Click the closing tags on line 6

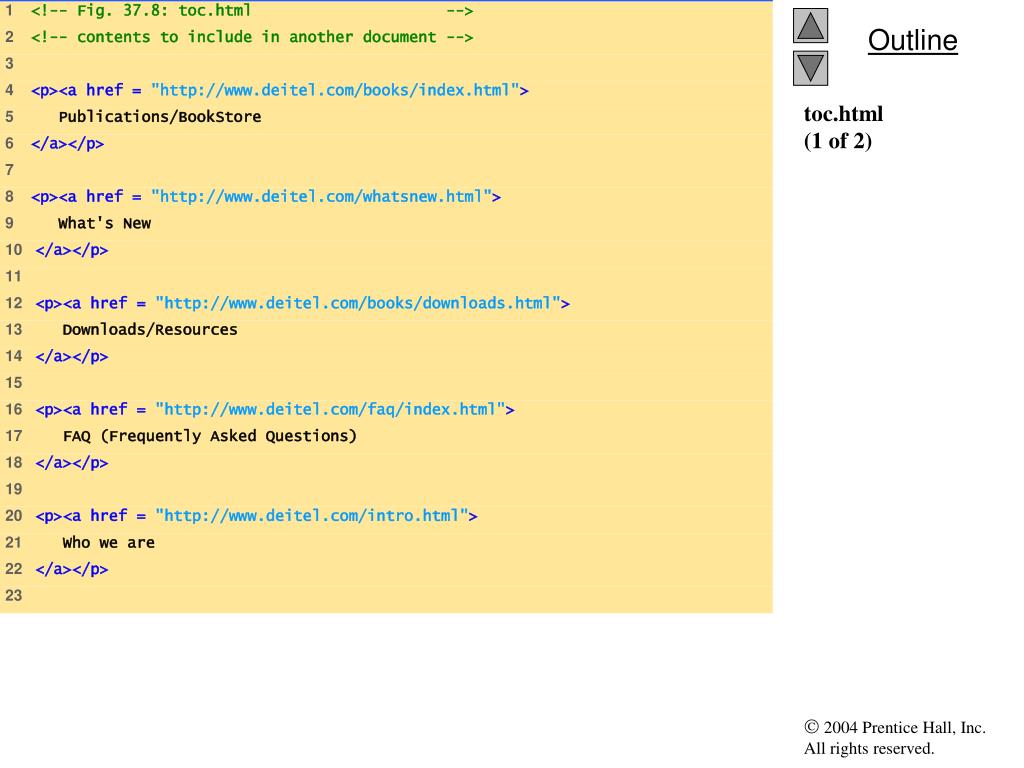tap(67, 144)
